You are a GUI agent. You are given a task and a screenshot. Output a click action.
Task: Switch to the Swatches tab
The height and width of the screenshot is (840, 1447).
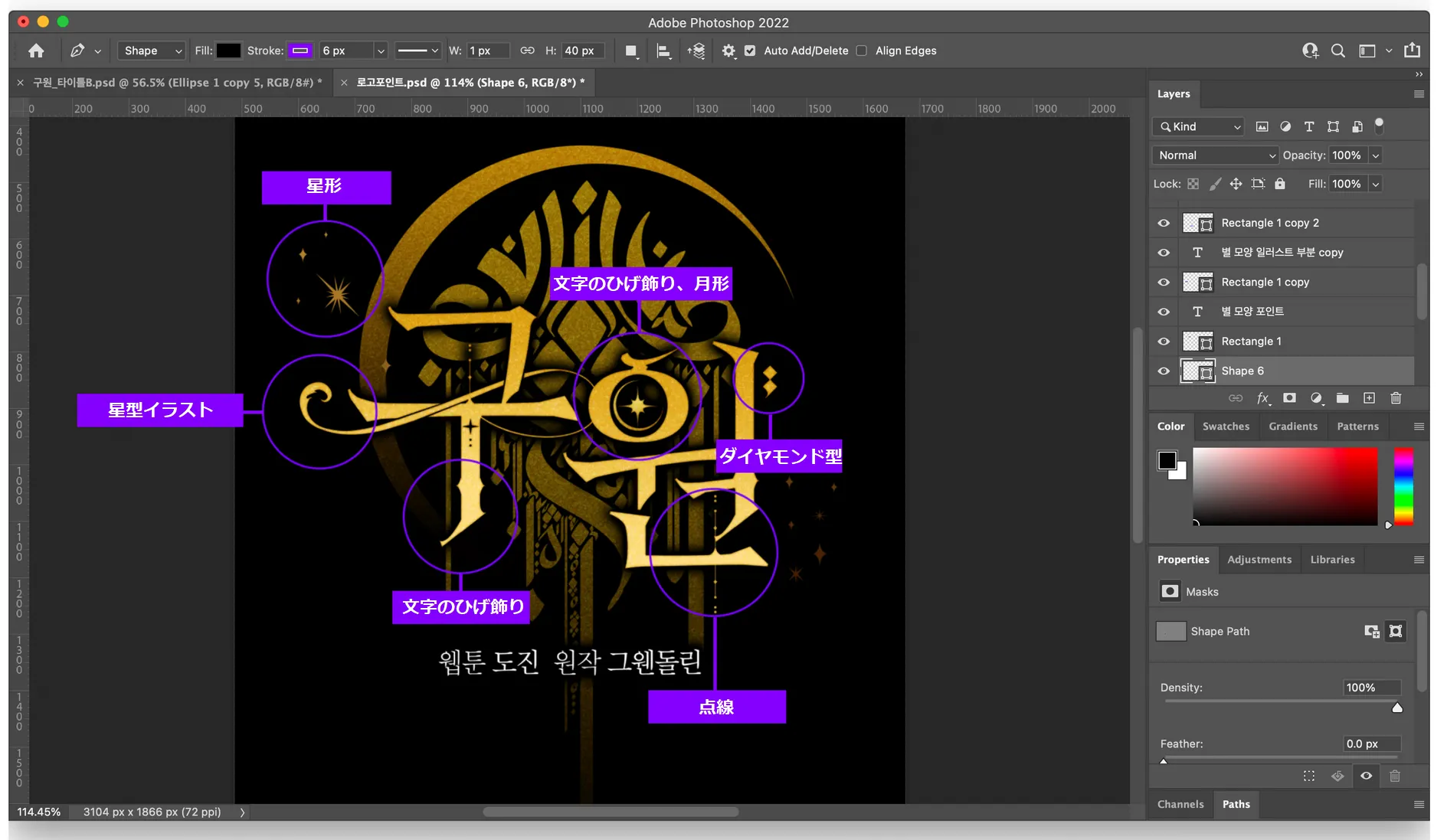coord(1225,427)
